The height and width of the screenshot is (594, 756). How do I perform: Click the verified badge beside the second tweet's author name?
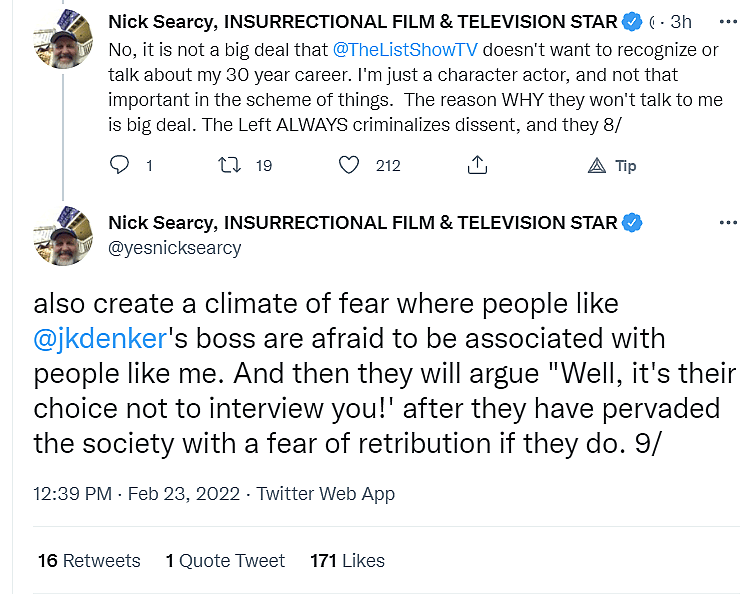tap(632, 223)
